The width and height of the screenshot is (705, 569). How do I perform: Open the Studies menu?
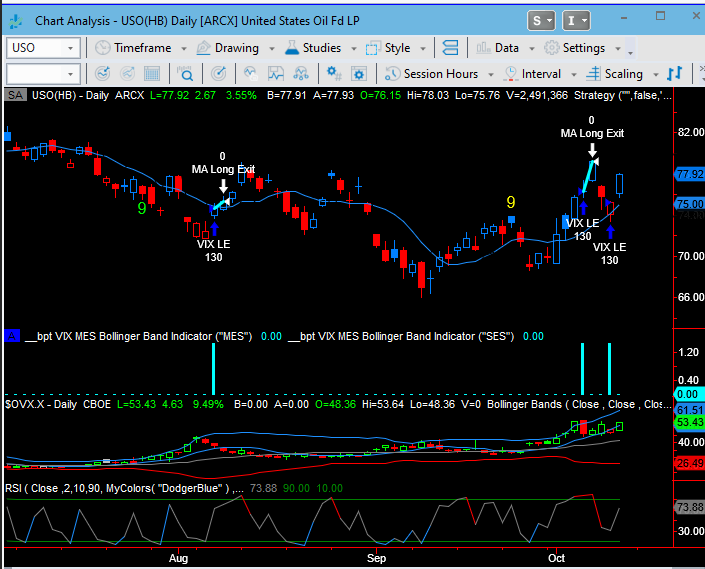tap(313, 48)
